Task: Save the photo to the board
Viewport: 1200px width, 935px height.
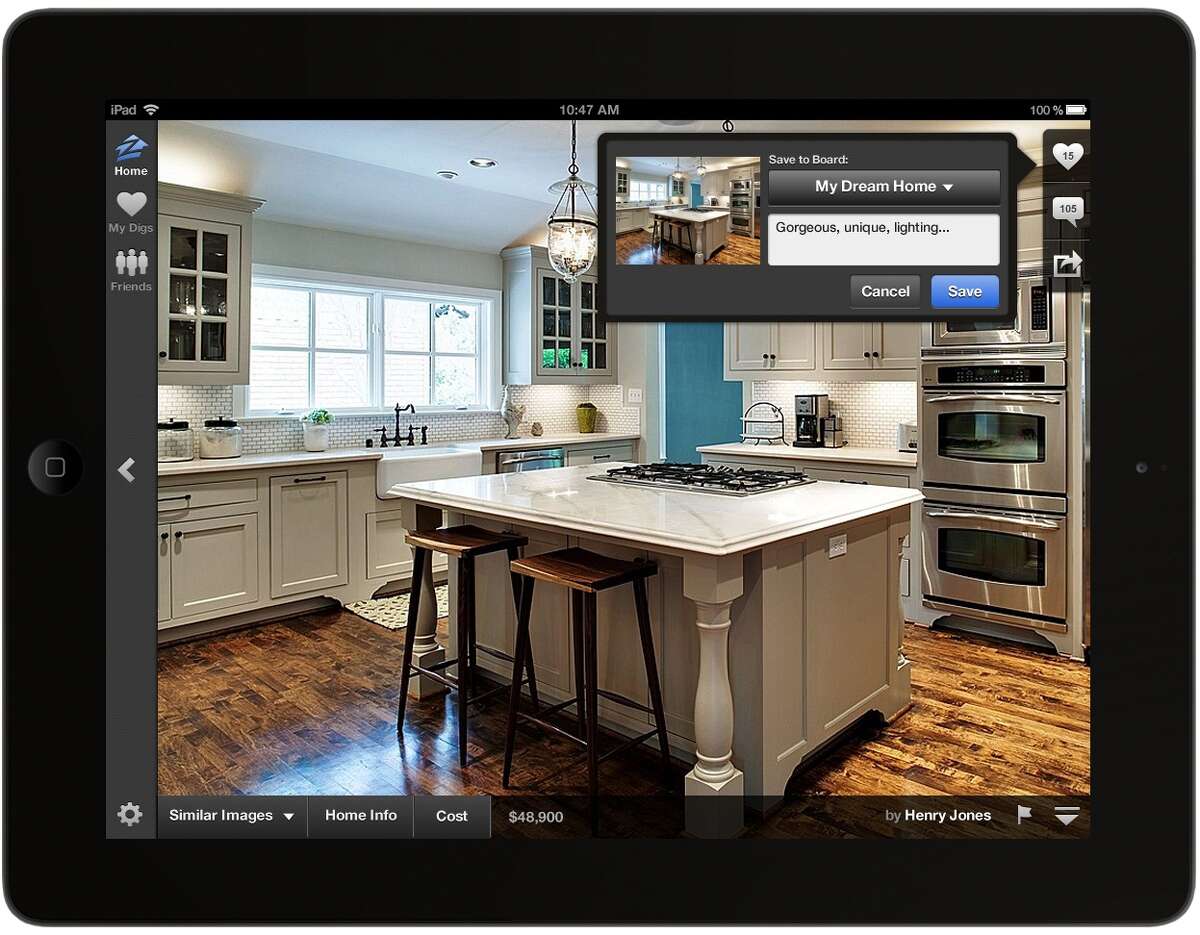Action: point(963,291)
